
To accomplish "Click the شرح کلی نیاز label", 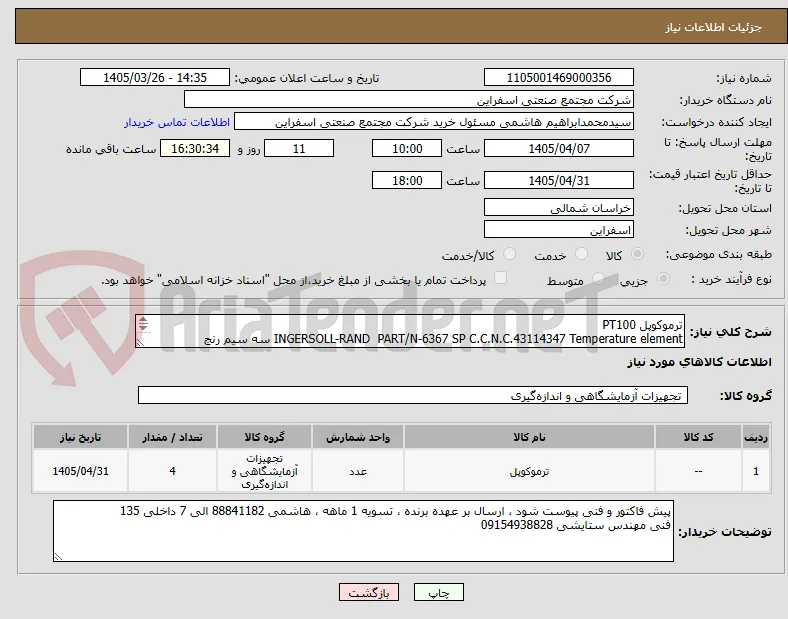I will coord(731,332).
